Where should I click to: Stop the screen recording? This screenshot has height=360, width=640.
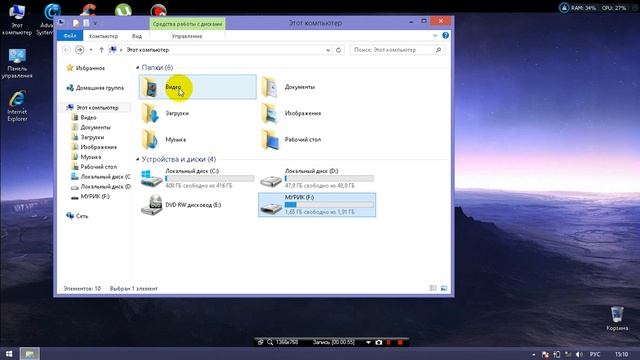400,342
